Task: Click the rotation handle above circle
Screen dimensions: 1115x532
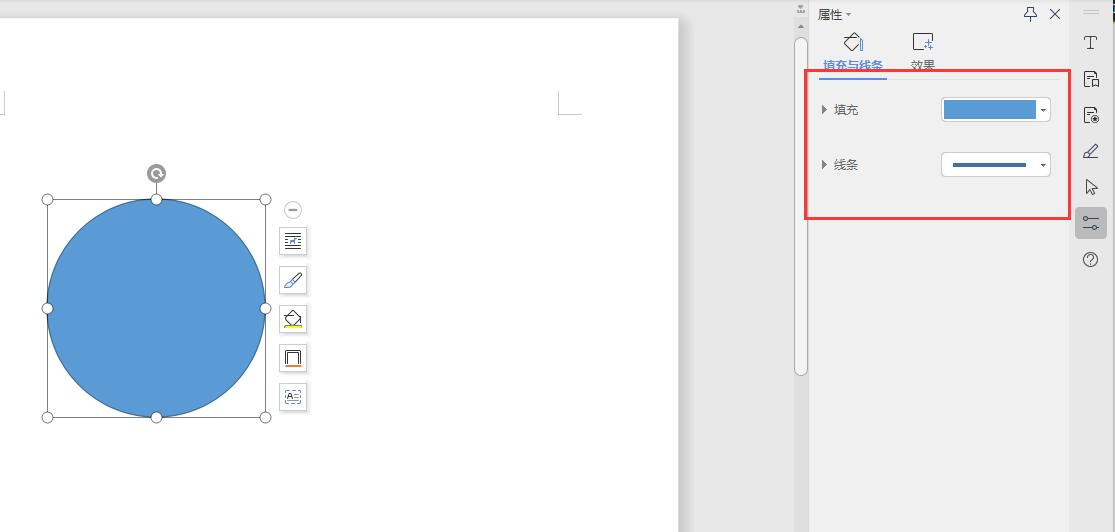Action: [x=156, y=174]
